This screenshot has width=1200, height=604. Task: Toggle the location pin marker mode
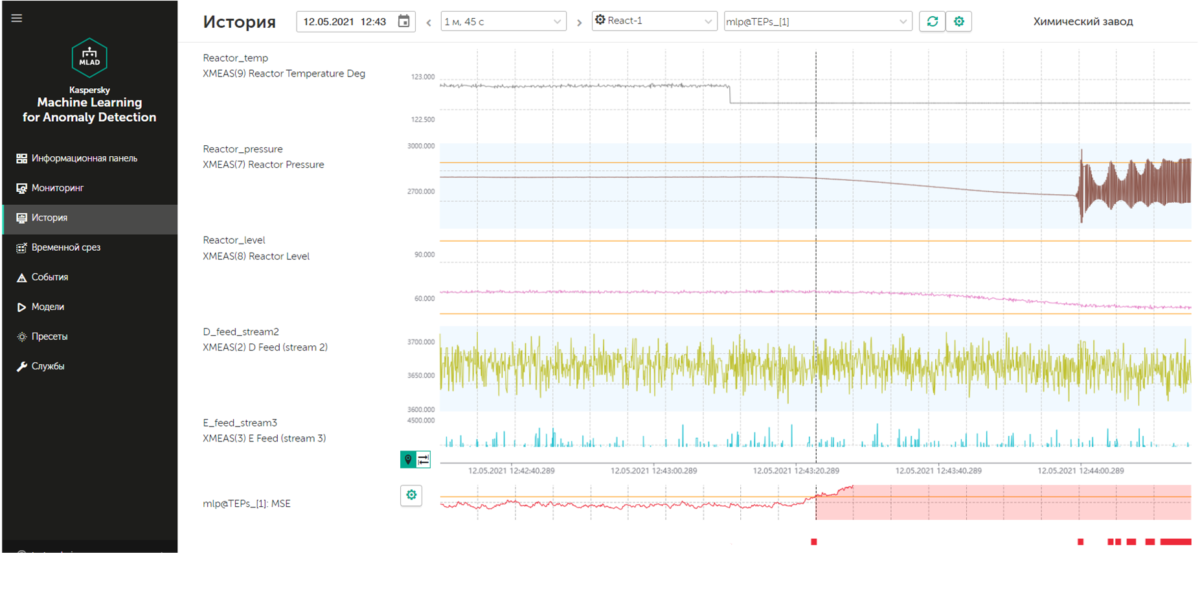408,459
